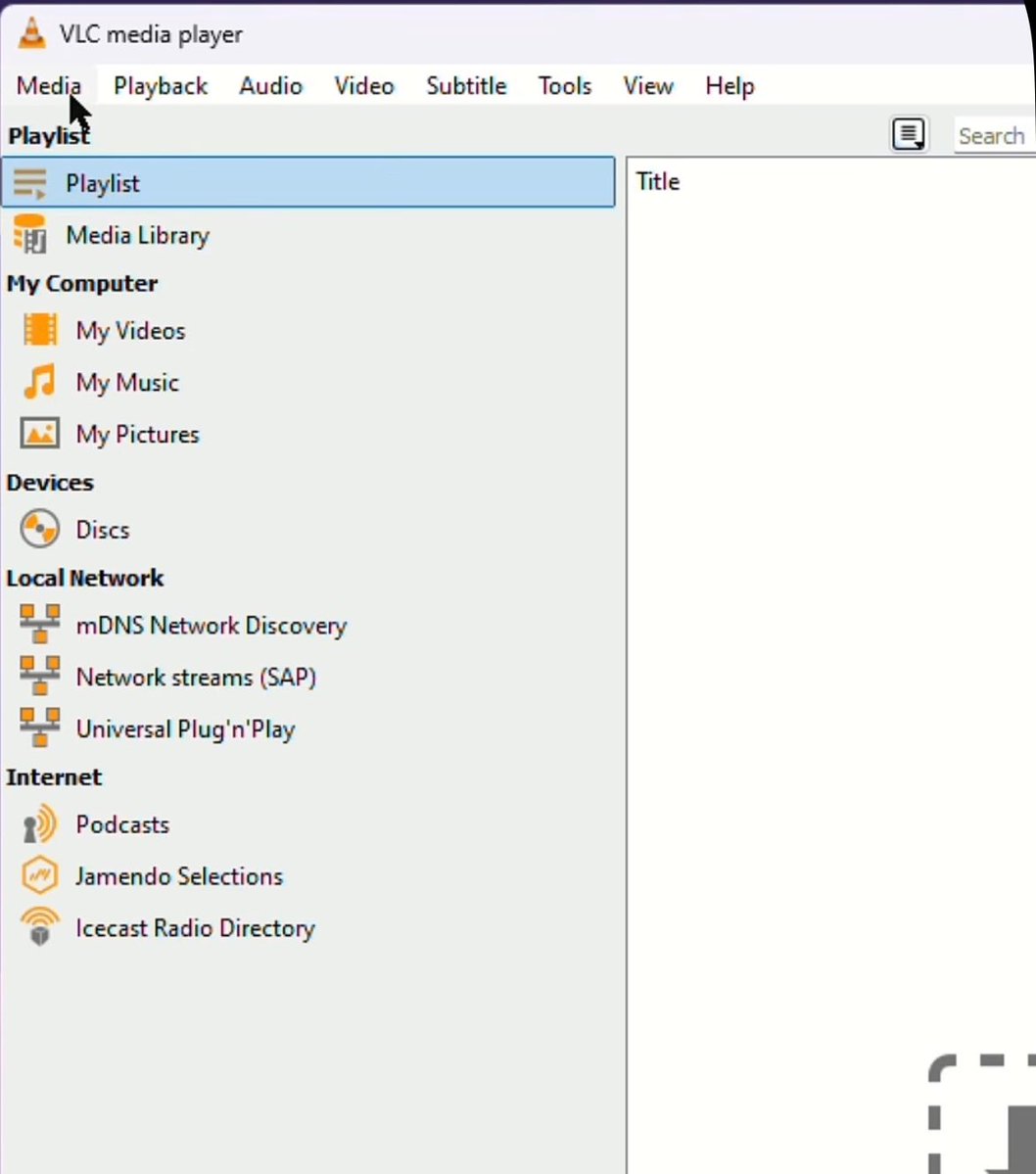Click the mDNS Network Discovery icon

(x=40, y=624)
